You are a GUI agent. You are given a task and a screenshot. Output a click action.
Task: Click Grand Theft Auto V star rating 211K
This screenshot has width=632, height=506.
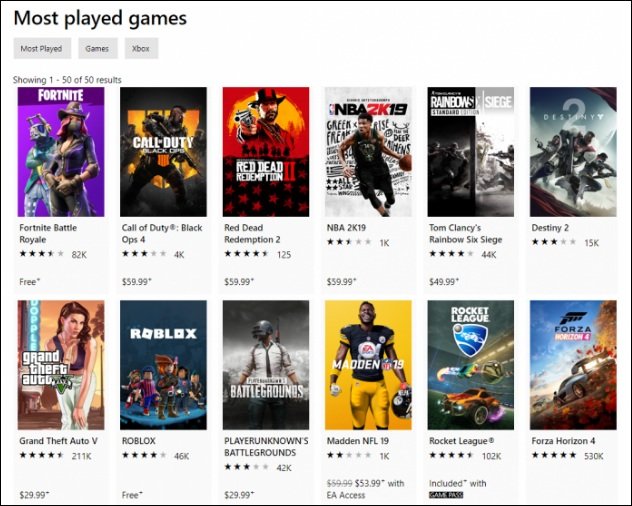56,456
